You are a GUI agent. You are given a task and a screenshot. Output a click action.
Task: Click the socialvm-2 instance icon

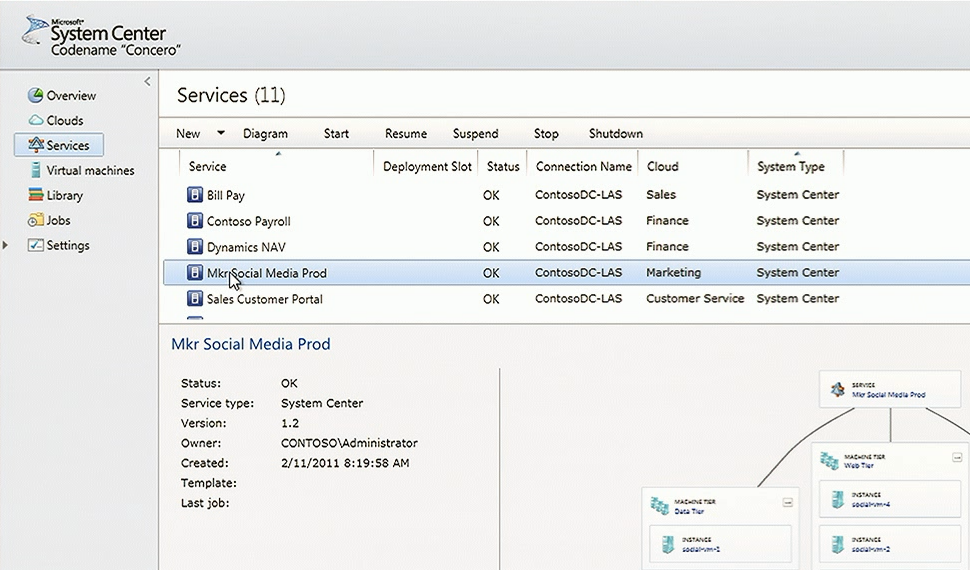837,545
